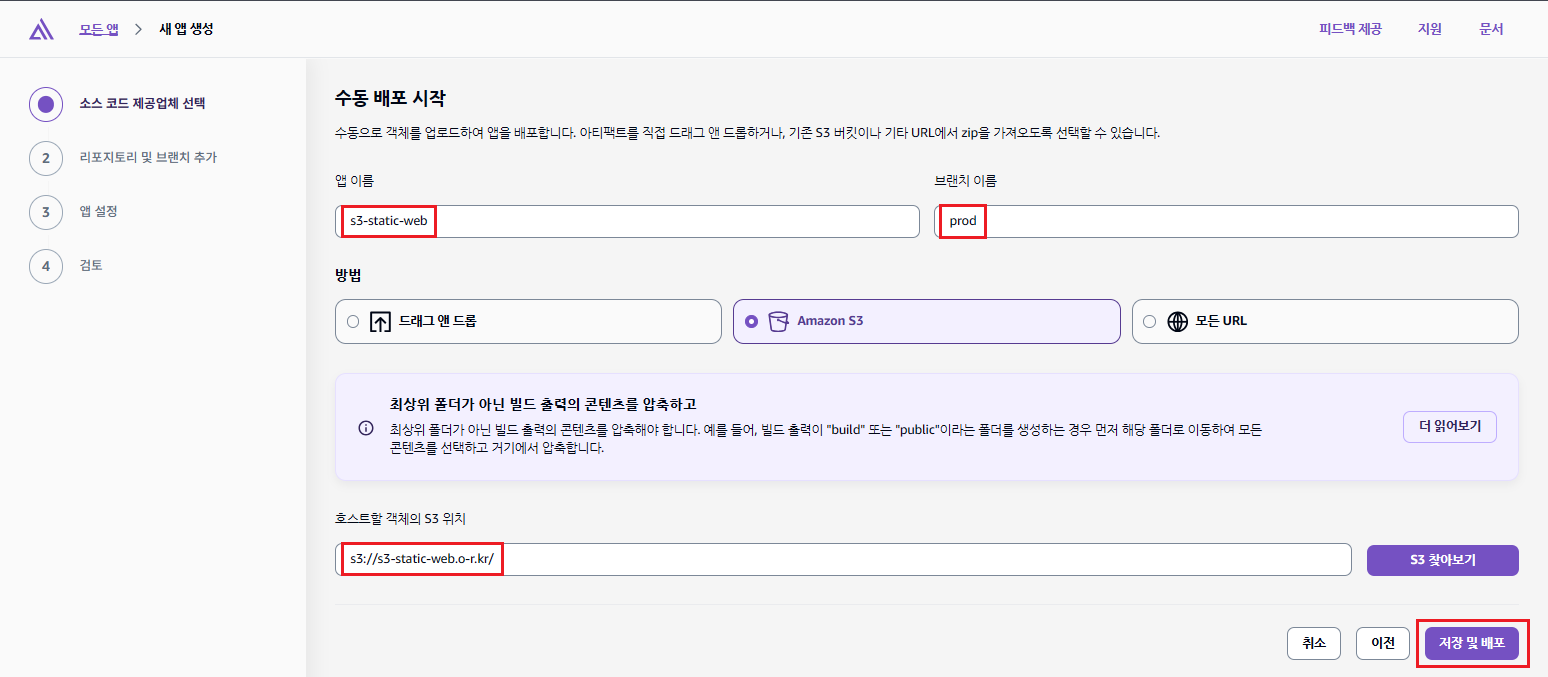Click the globe icon for 모든 URL
1548x677 pixels.
point(1178,322)
